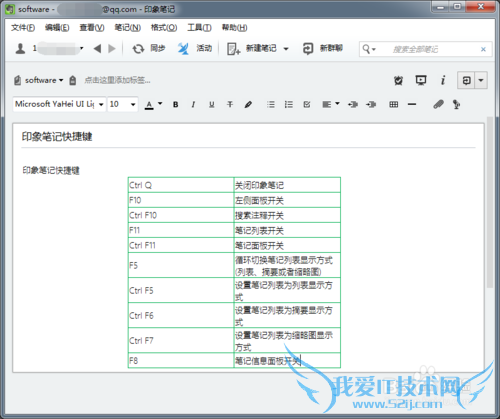This screenshot has height=419, width=500.
Task: Click the add tags field
Action: tap(117, 80)
